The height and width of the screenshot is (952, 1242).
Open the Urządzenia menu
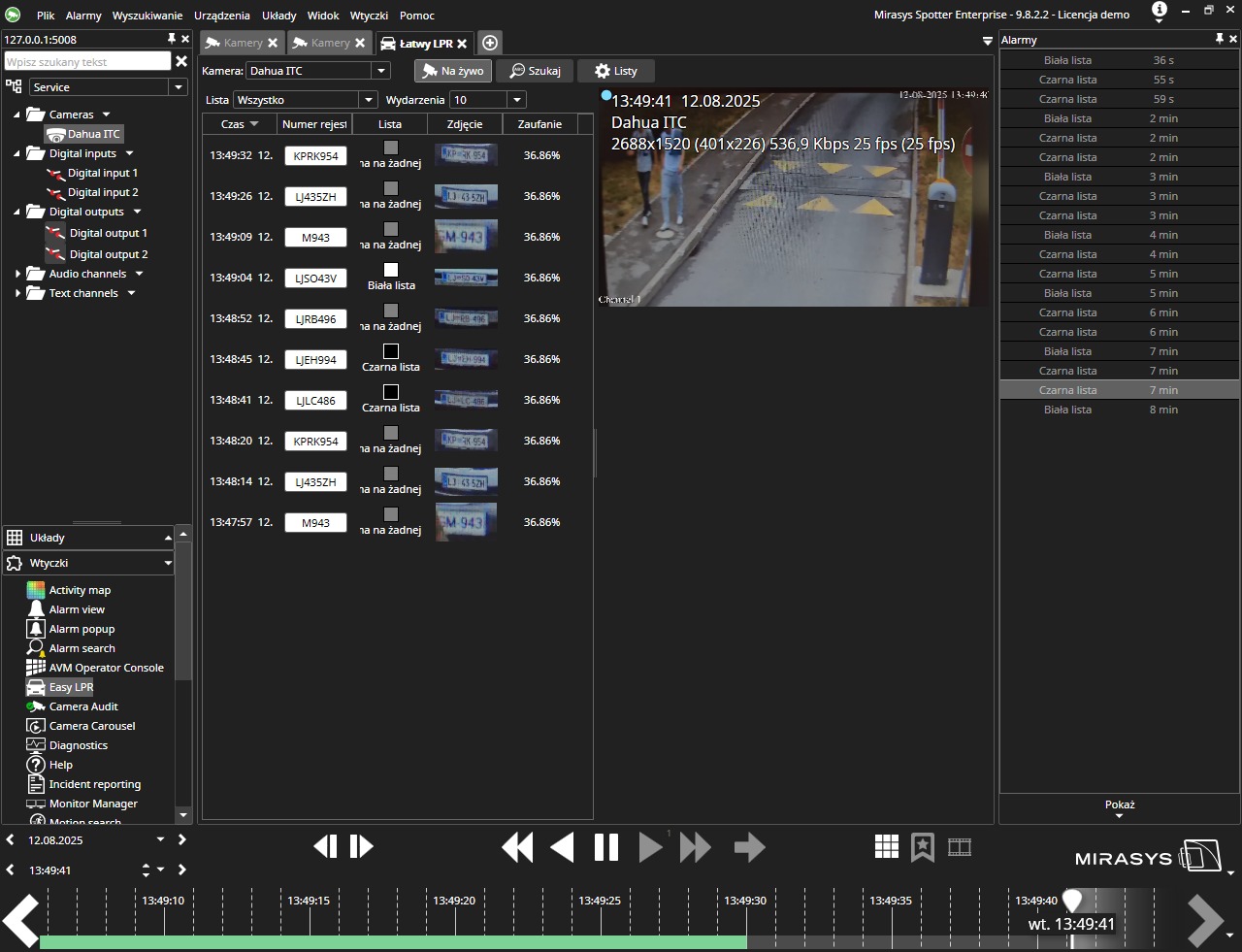click(221, 16)
